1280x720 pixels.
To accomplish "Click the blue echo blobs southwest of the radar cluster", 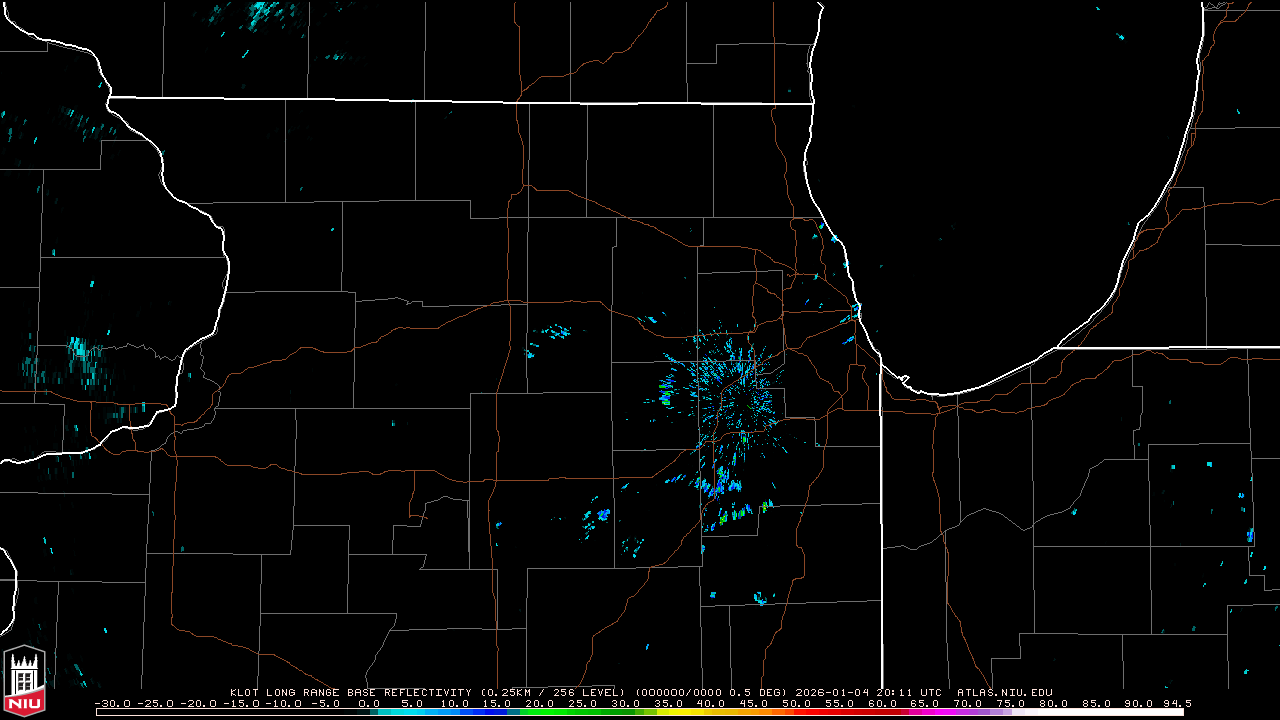I will 602,515.
